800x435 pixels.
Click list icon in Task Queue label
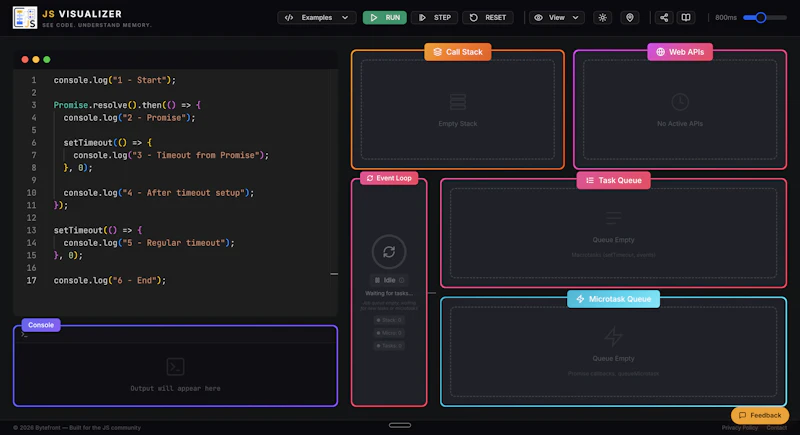coord(590,181)
